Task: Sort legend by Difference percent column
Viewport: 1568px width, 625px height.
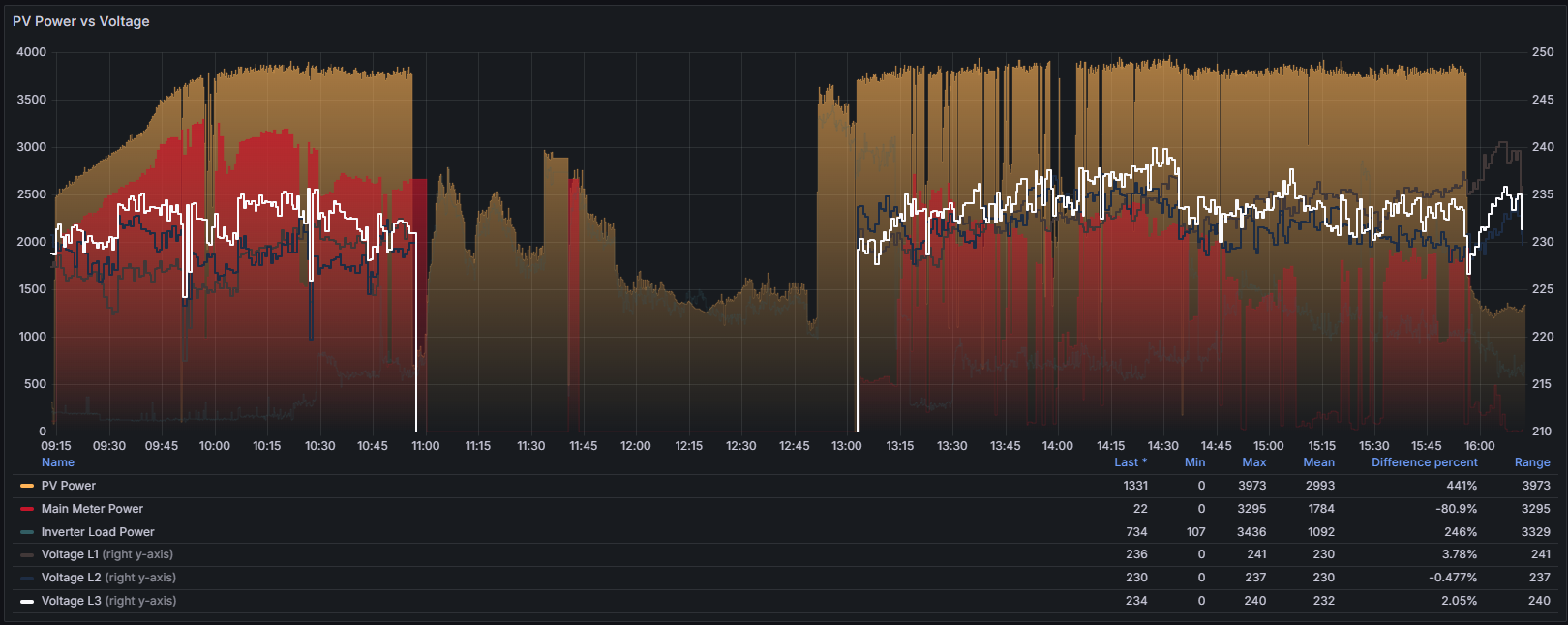Action: point(1425,462)
